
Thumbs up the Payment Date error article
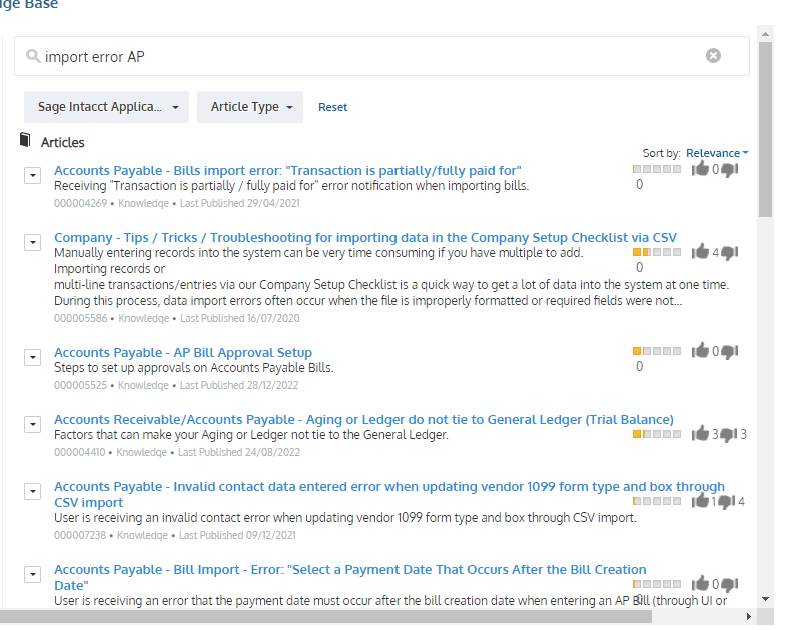click(700, 583)
